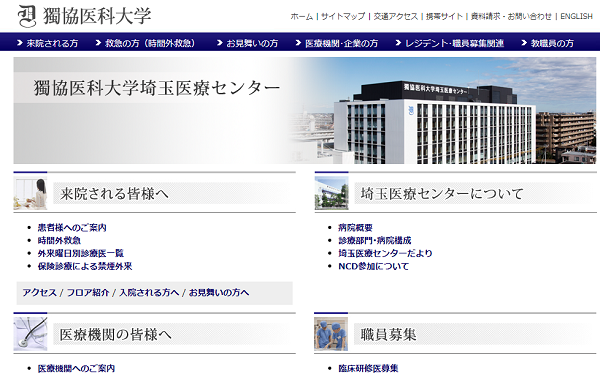Image resolution: width=600 pixels, height=374 pixels.
Task: Click the woman thumbnail beside 来院される皆様へ
Action: (30, 193)
